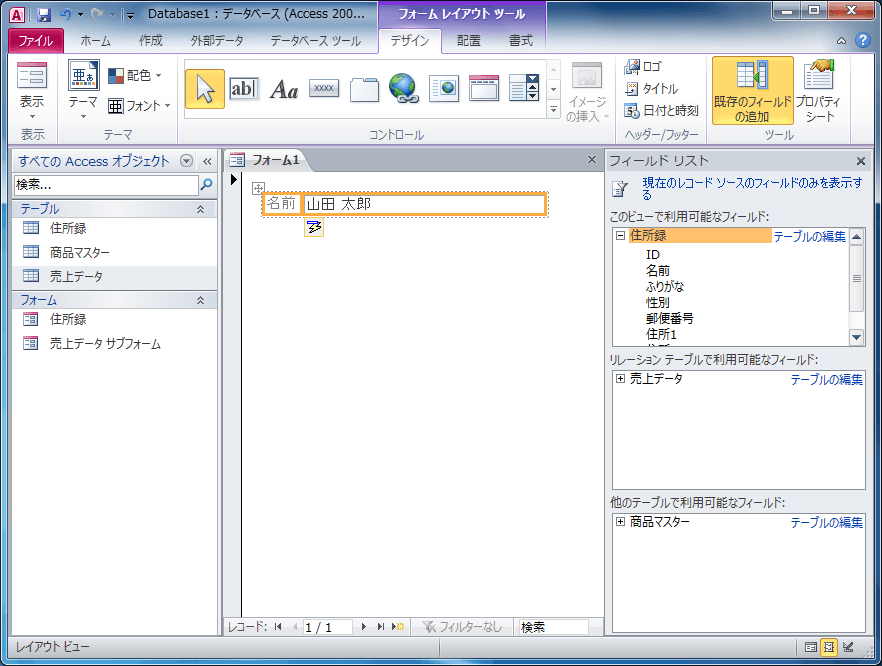
Task: Open the 配色 color dropdown
Action: 134,75
